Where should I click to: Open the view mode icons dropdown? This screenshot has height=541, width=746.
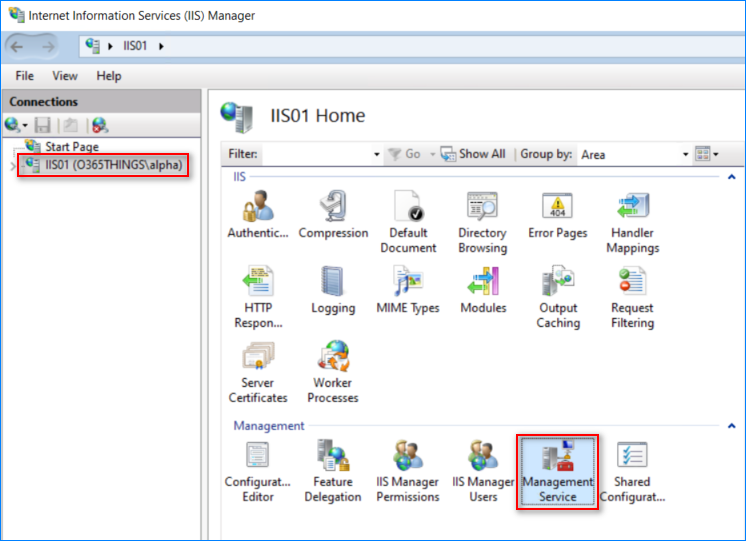[707, 154]
